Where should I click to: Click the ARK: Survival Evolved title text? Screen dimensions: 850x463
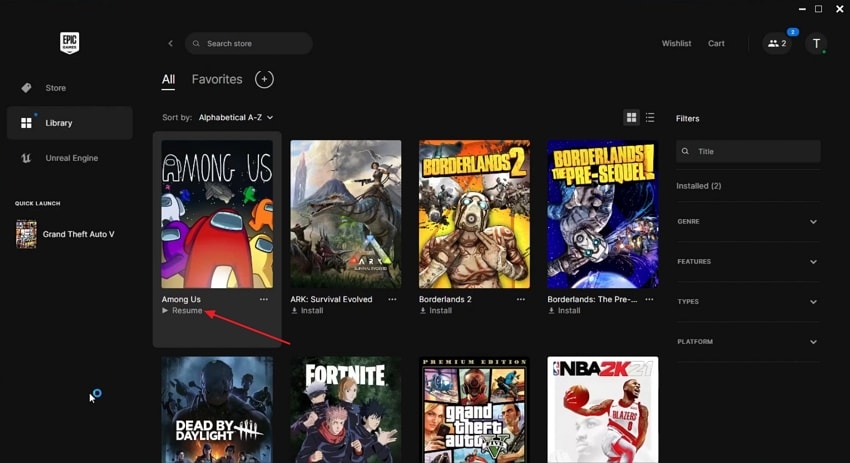point(331,299)
